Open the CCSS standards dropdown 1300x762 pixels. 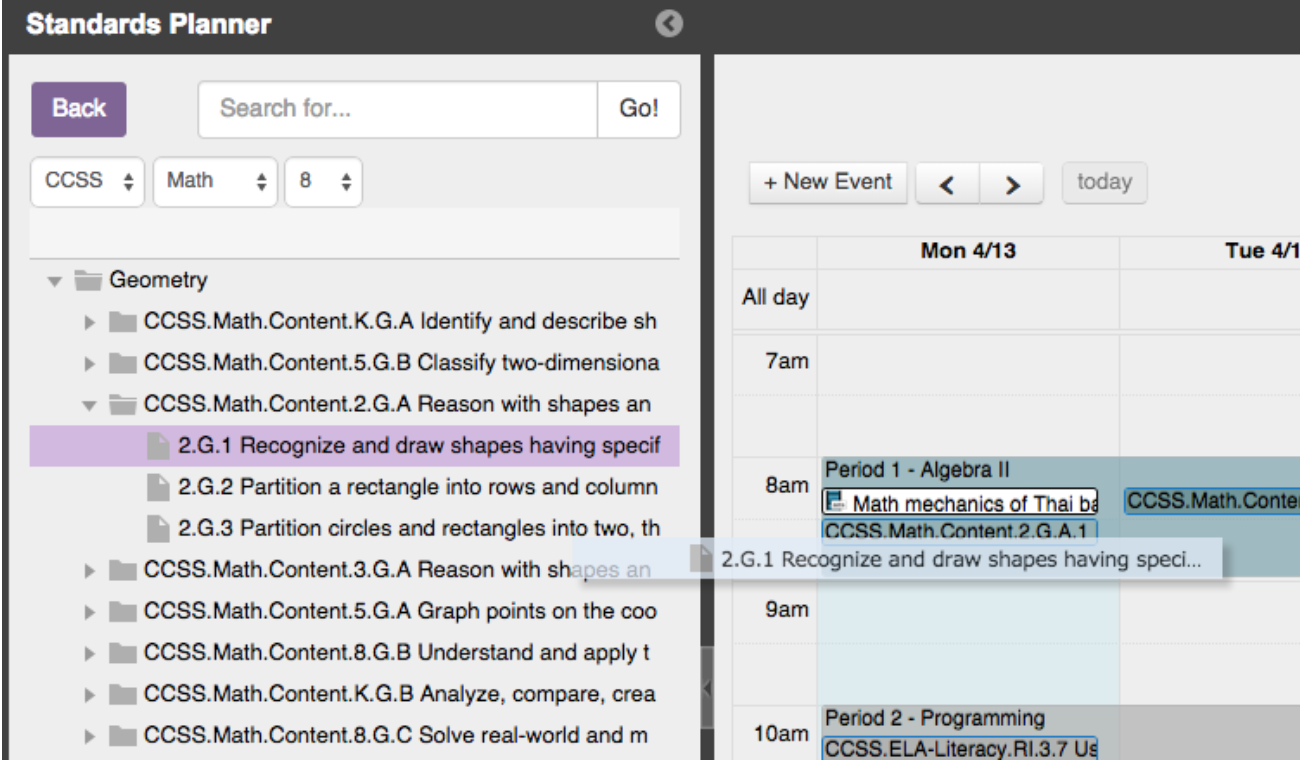pyautogui.click(x=88, y=184)
